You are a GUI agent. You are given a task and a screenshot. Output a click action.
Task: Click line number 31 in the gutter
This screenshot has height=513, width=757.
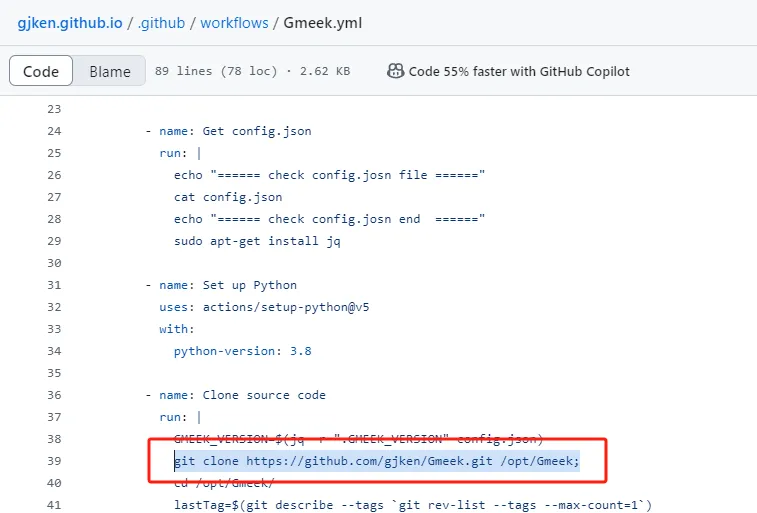point(54,285)
